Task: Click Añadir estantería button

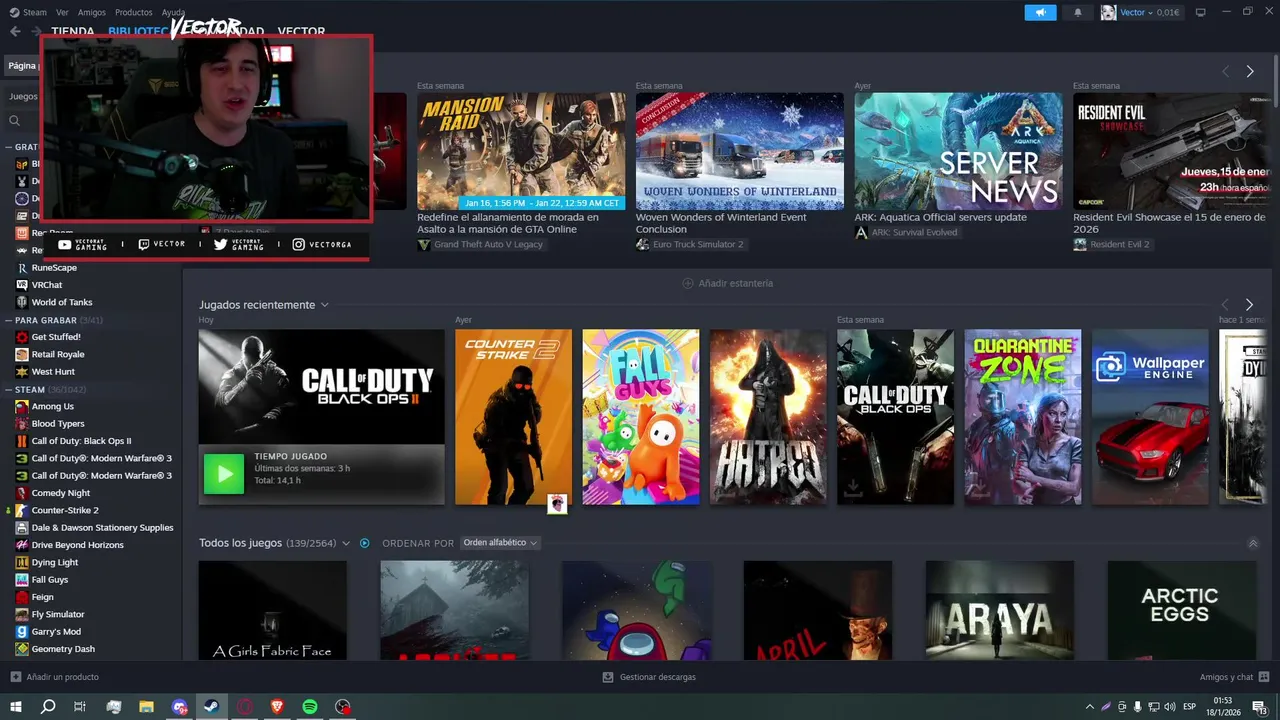Action: click(727, 283)
